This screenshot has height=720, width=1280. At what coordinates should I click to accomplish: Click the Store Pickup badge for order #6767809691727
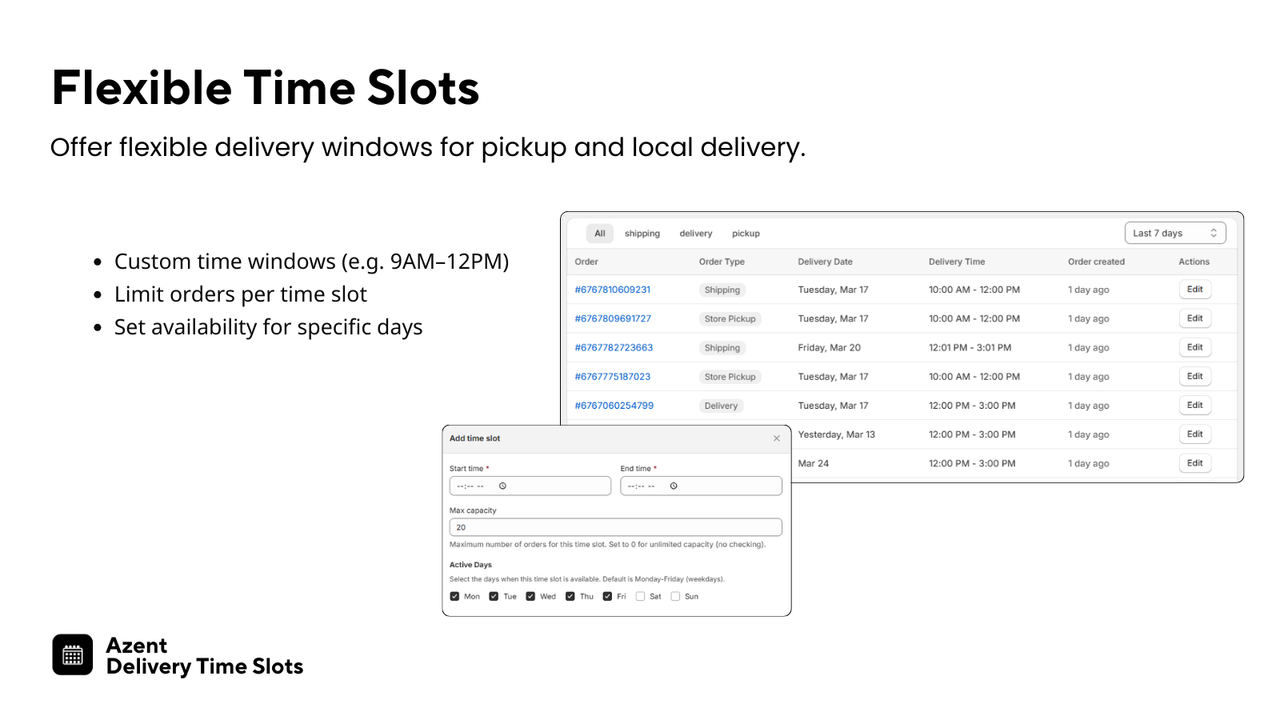(730, 319)
